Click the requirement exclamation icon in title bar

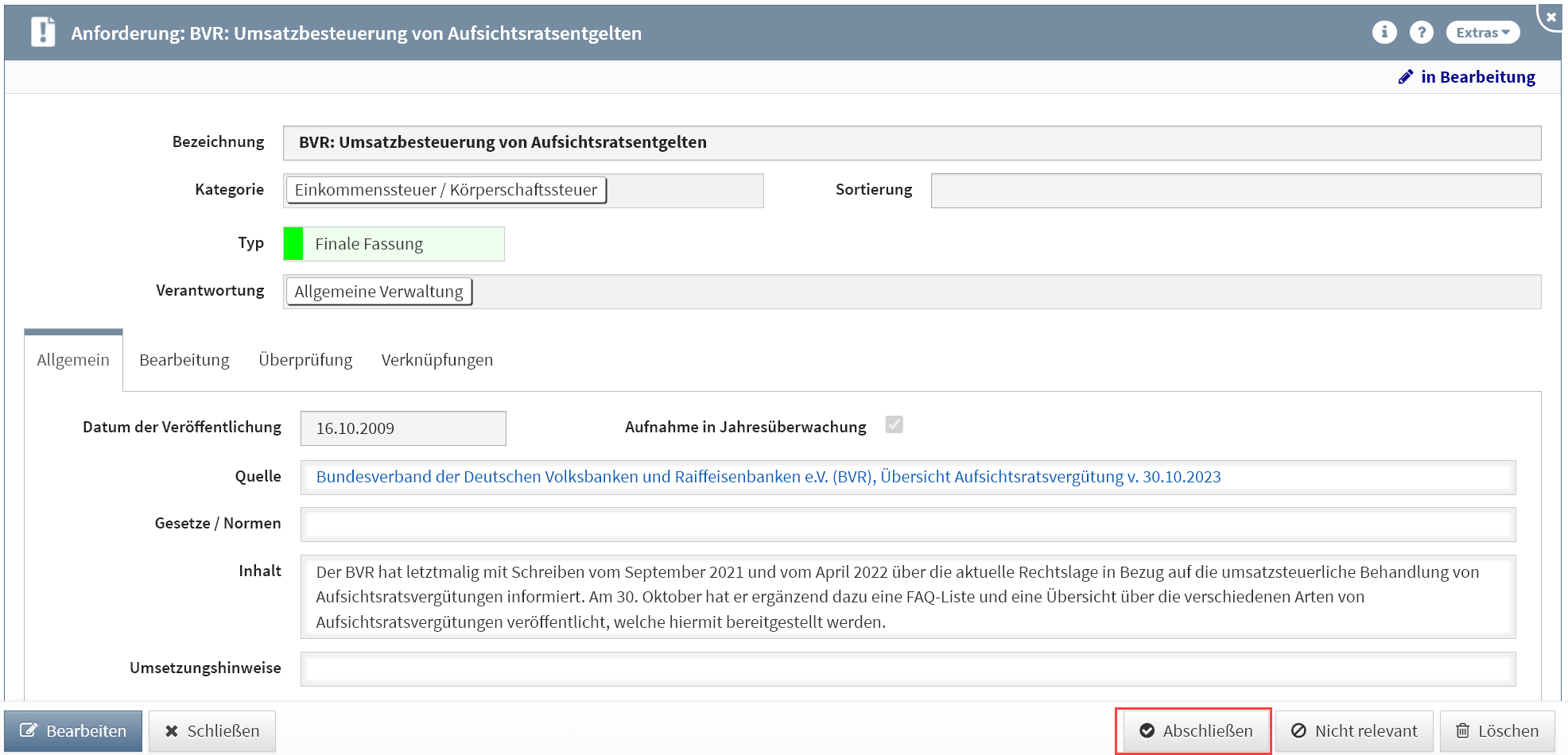click(43, 33)
